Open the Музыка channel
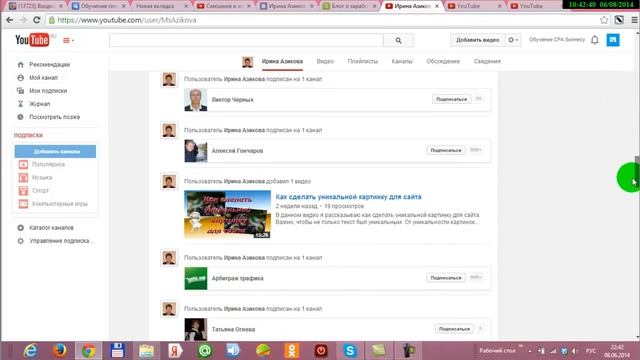 coord(42,178)
